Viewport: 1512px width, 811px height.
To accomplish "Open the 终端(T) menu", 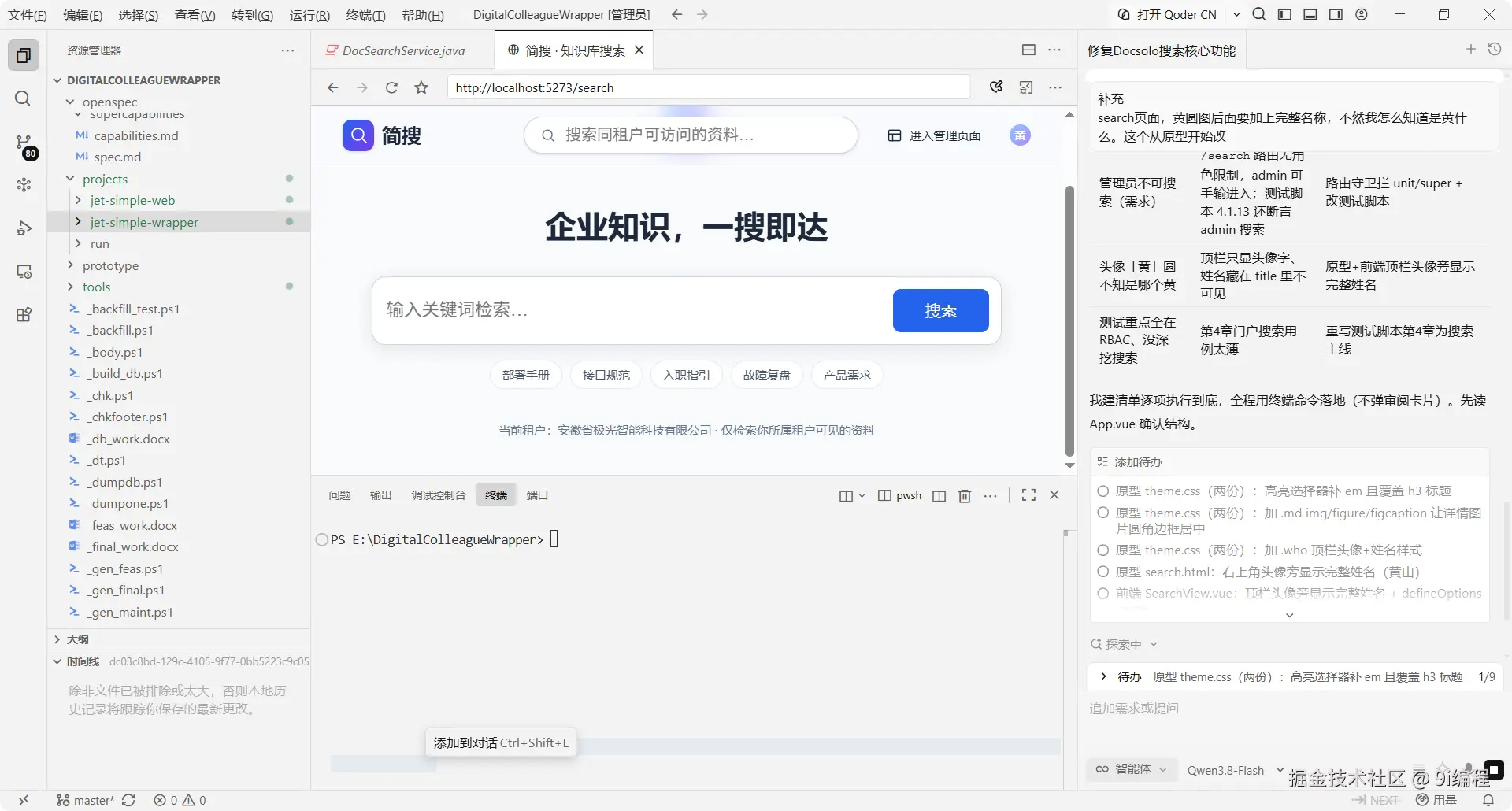I will (x=365, y=15).
